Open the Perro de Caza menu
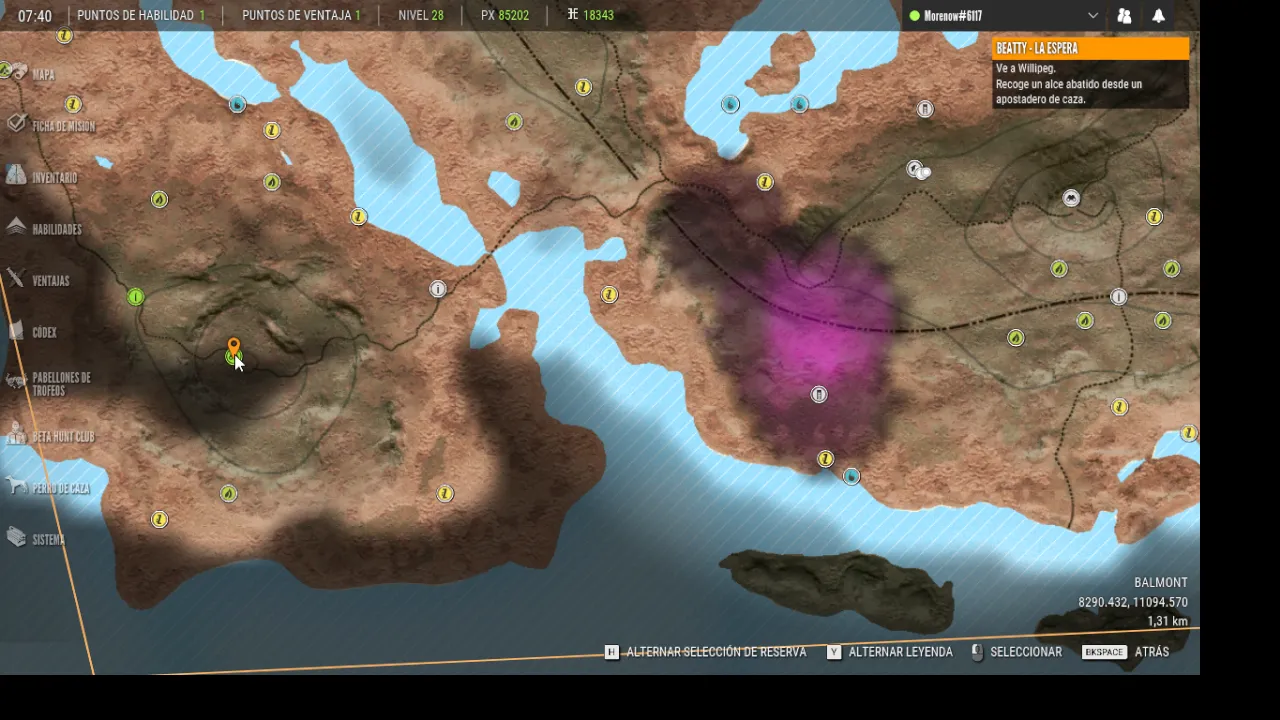Screen dimensions: 1280x720 [47, 488]
